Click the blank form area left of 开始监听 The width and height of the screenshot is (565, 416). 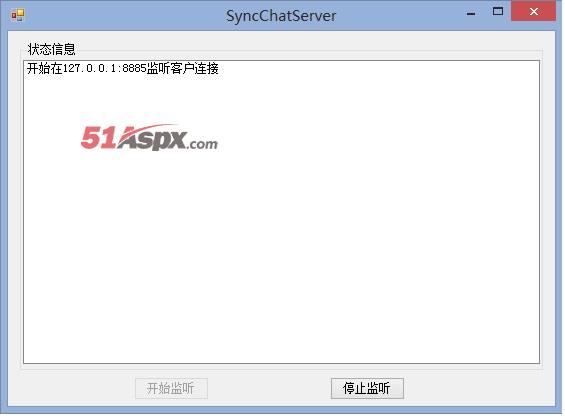coord(72,388)
